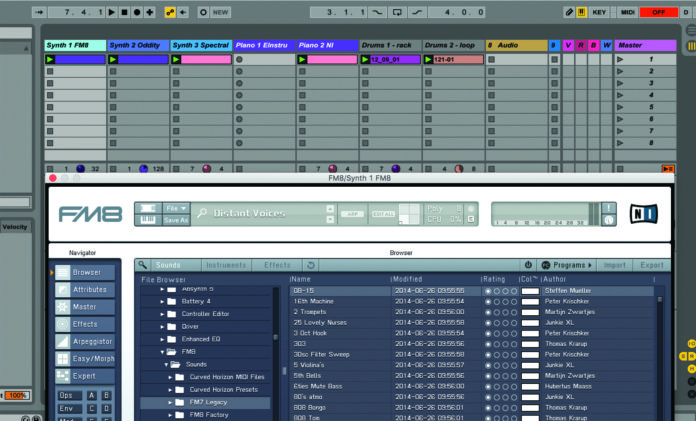Select the Master track header
The width and height of the screenshot is (696, 421).
(645, 45)
